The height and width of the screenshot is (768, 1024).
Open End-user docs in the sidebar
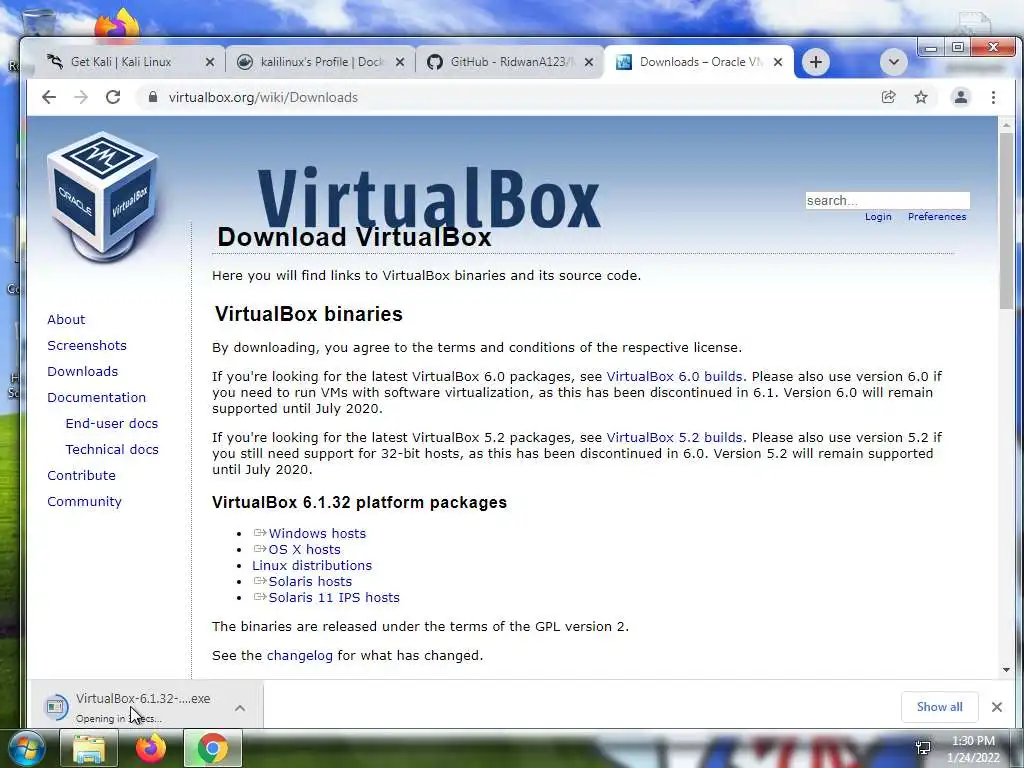(112, 424)
